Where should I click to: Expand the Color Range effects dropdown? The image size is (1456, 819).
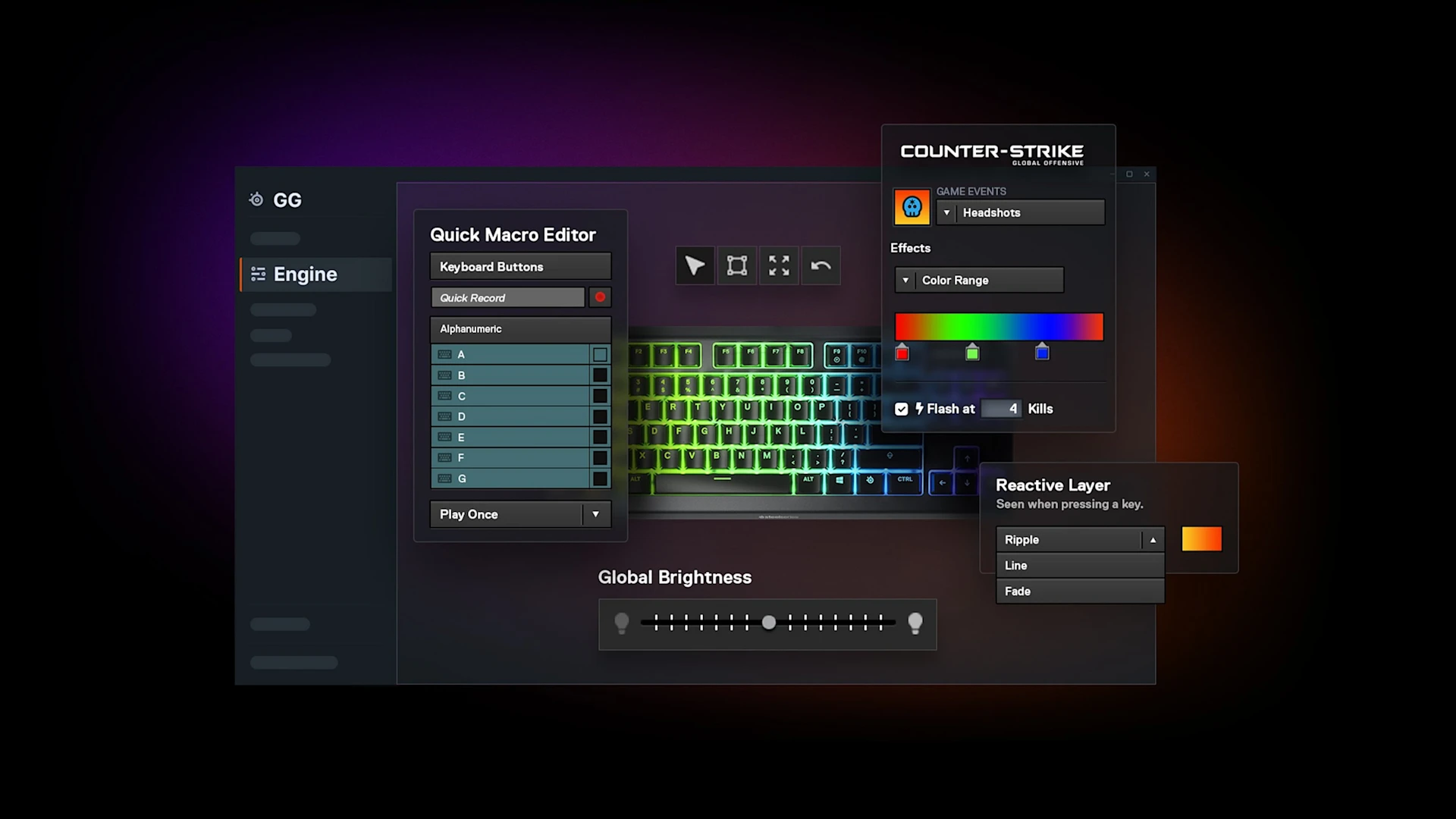[905, 281]
